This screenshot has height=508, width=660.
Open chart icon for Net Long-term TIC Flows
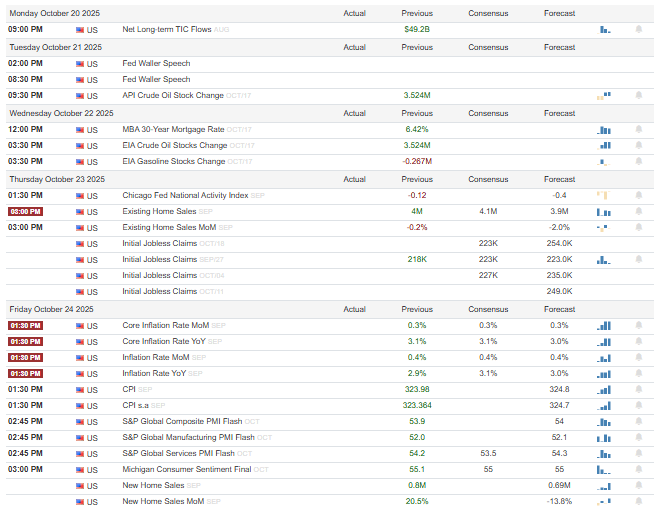coord(604,29)
